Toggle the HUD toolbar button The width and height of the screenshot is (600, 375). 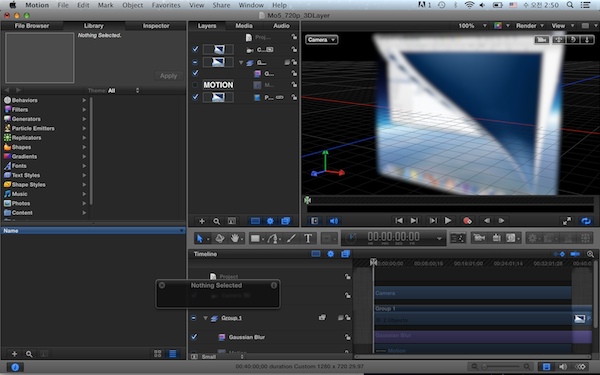[458, 238]
